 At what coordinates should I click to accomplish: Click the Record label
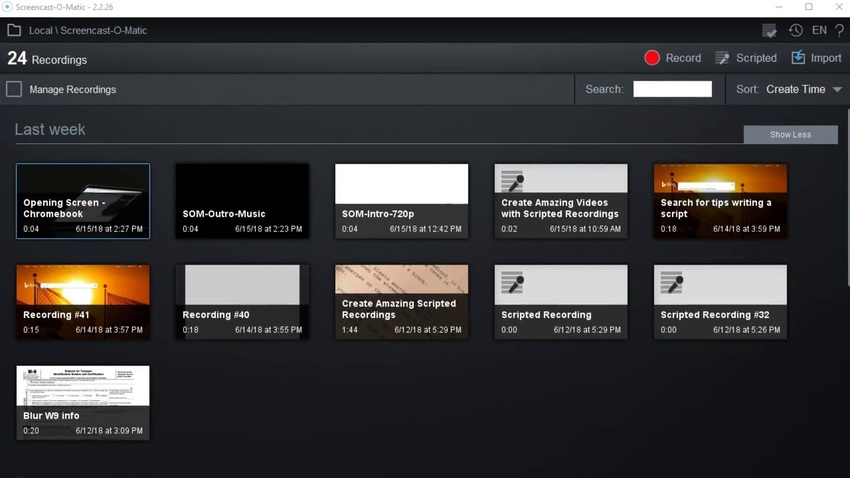[683, 58]
